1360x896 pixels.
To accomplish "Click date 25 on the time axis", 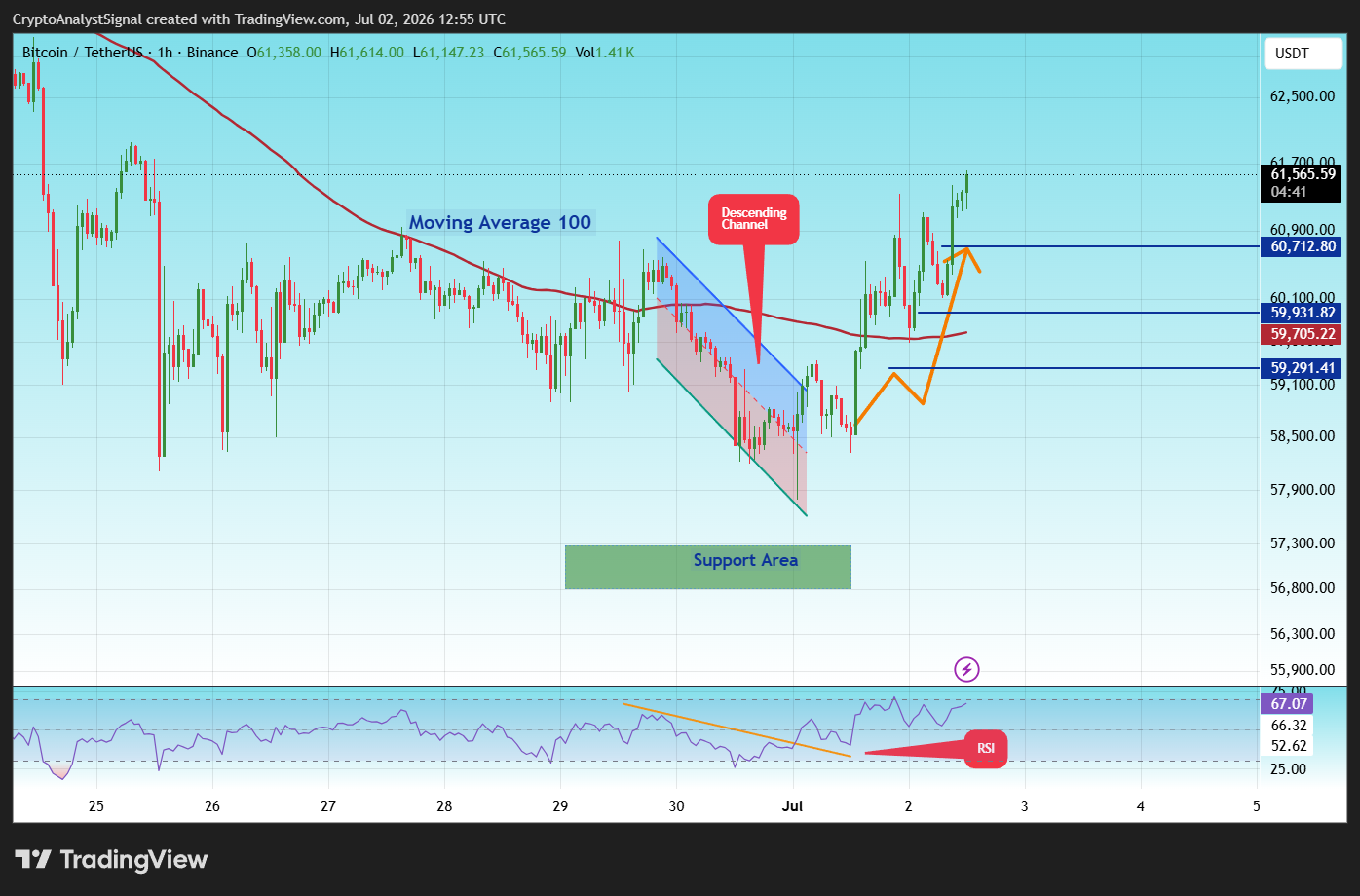I will tap(95, 806).
